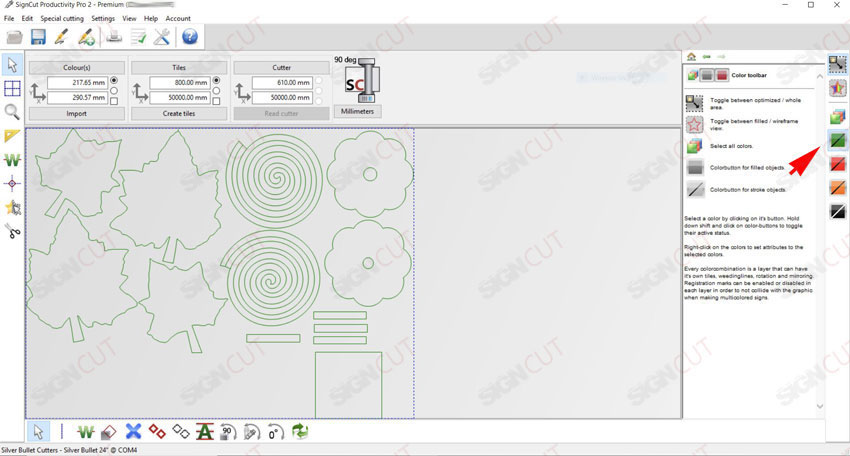850x456 pixels.
Task: Select all colors with the stacked cubes icon on the right toolbar
Action: [838, 116]
